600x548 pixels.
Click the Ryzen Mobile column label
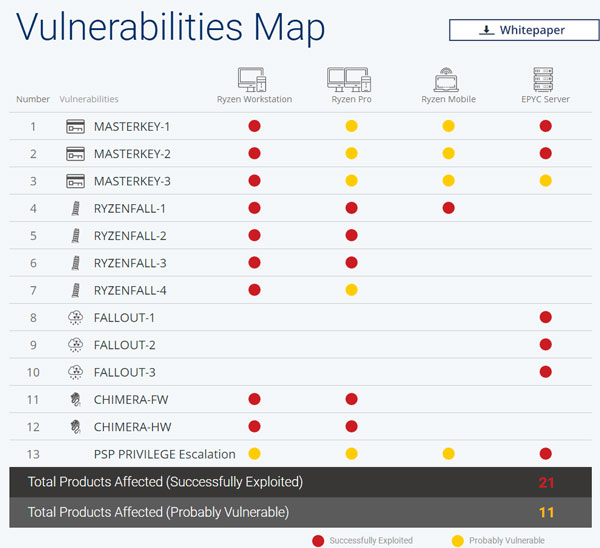[x=448, y=99]
